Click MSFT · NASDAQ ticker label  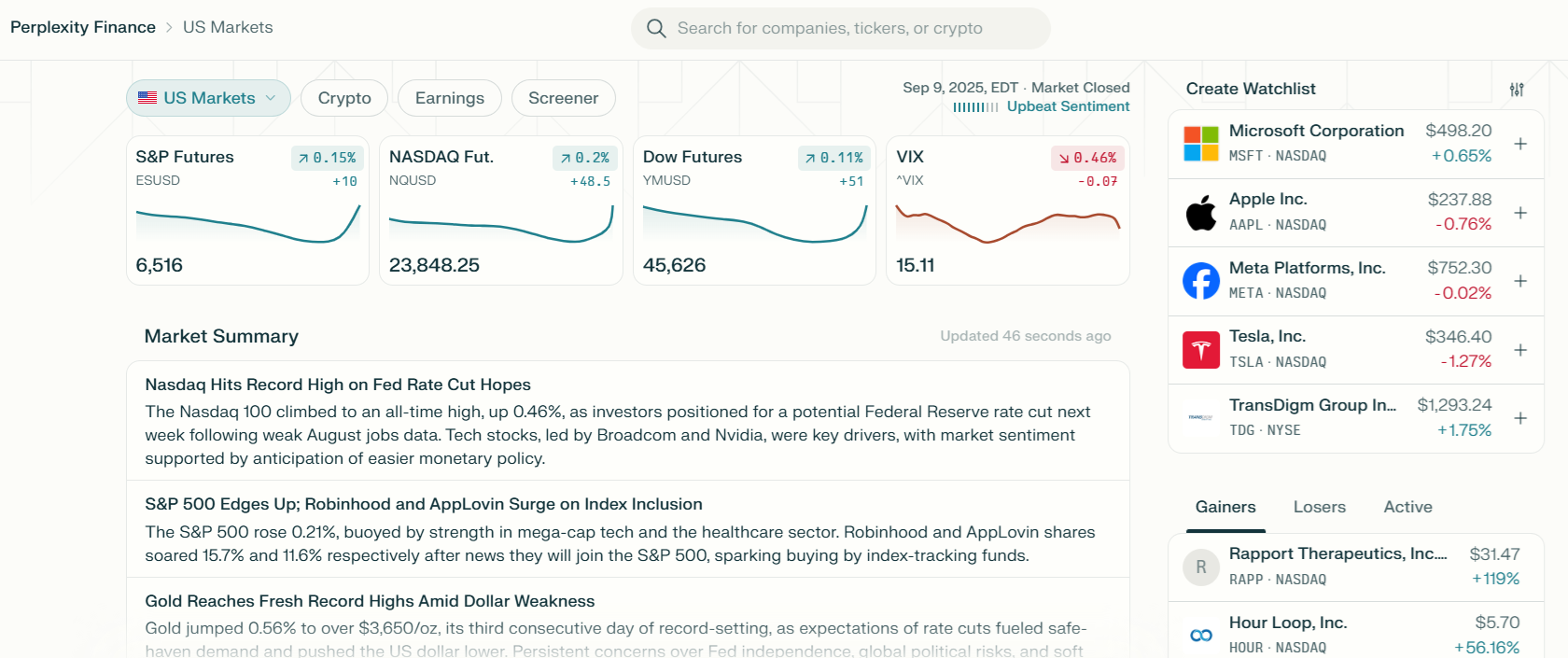[x=1278, y=156]
